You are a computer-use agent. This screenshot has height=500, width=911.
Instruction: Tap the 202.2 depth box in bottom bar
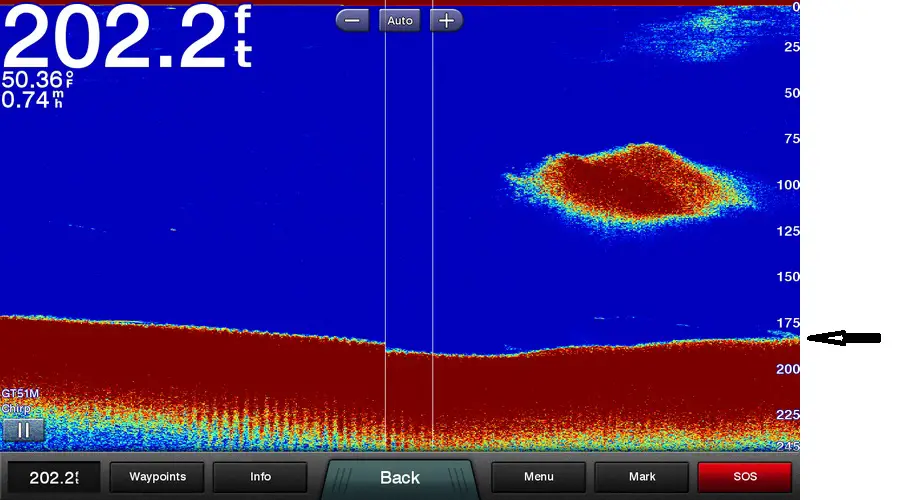(53, 477)
